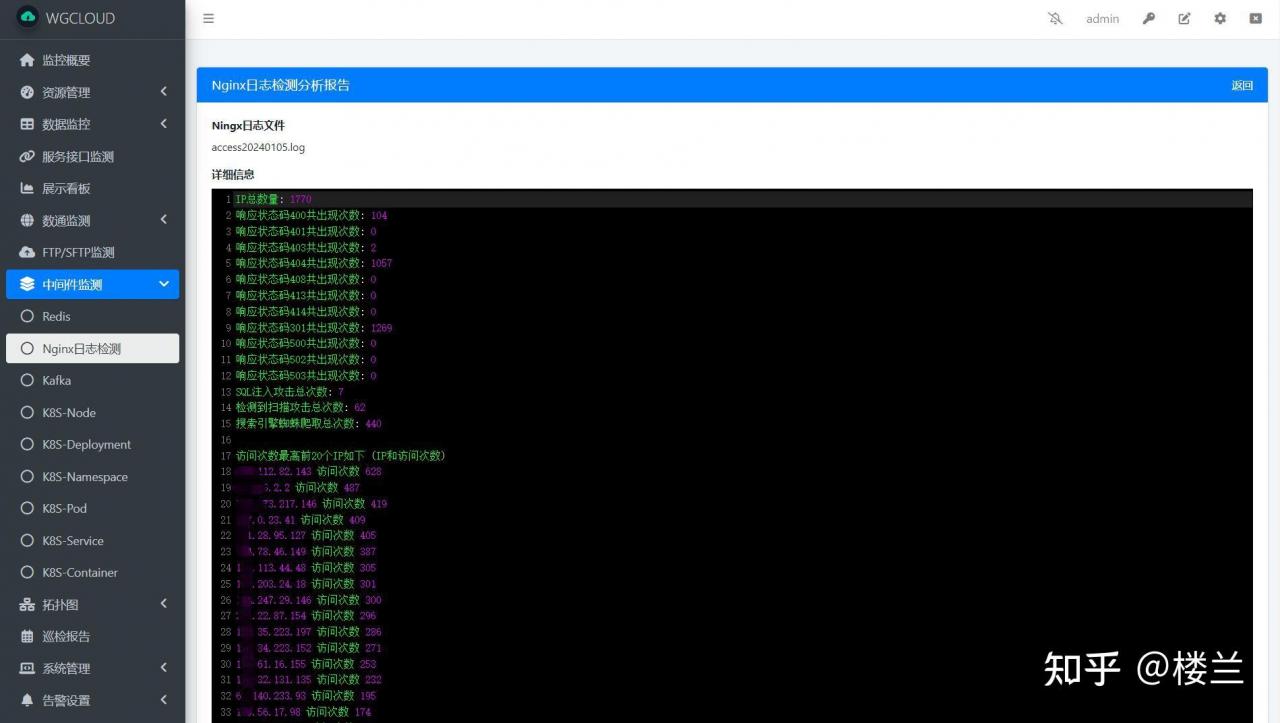Click the table icon beside 数据监控

click(x=27, y=124)
